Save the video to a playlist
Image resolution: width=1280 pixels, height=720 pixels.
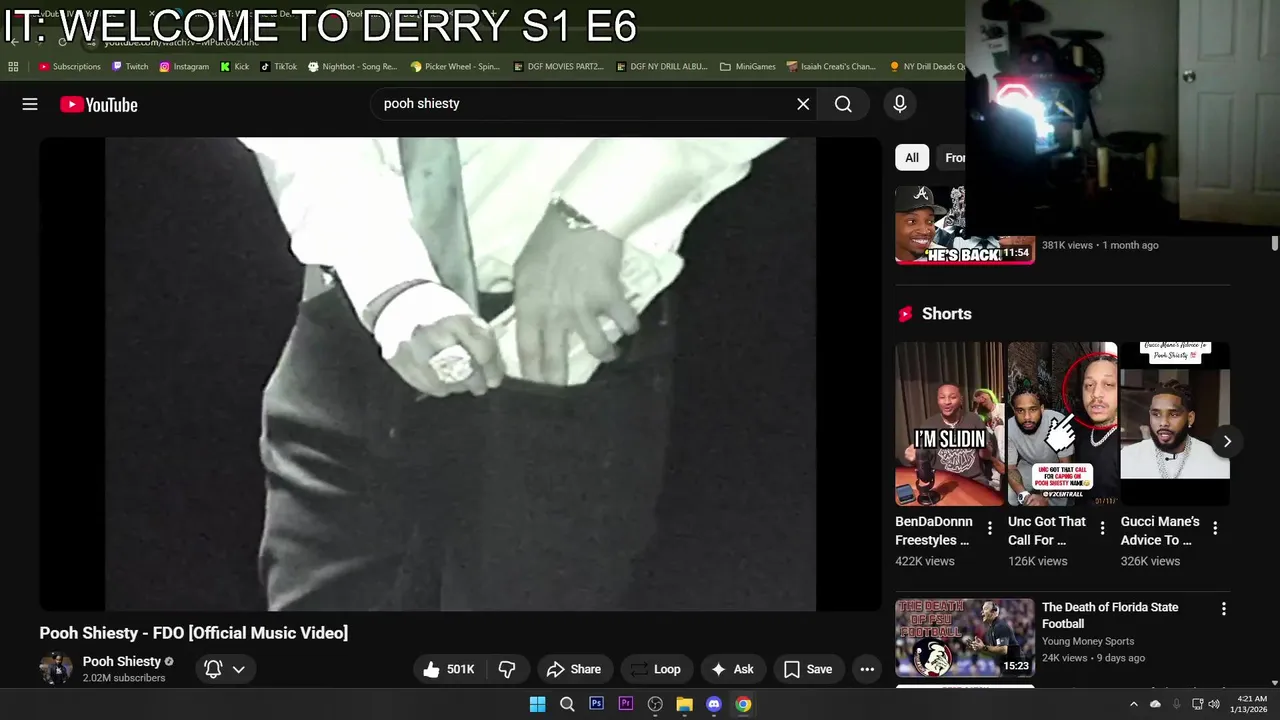[x=808, y=669]
